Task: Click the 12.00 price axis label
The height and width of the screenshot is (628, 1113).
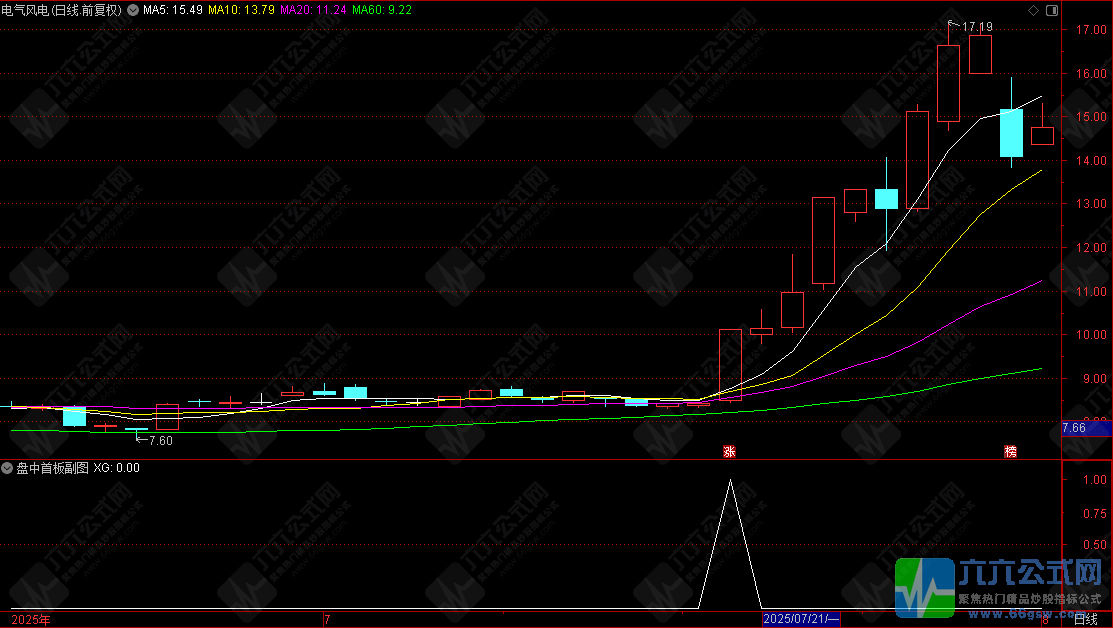Action: (x=1091, y=248)
